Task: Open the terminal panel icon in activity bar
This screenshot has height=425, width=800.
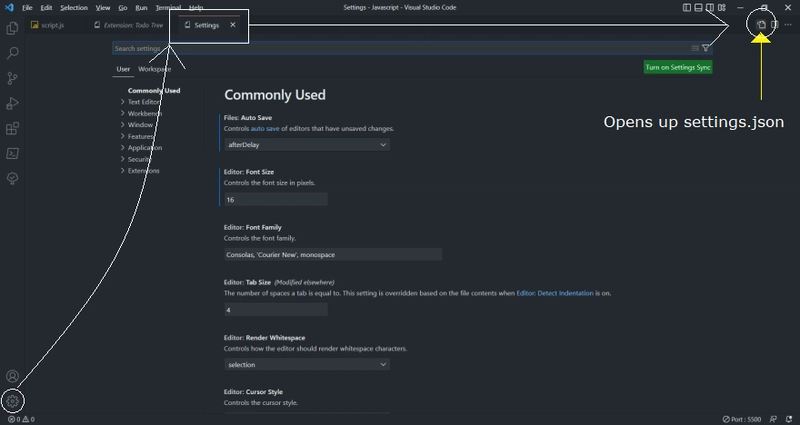Action: [12, 153]
